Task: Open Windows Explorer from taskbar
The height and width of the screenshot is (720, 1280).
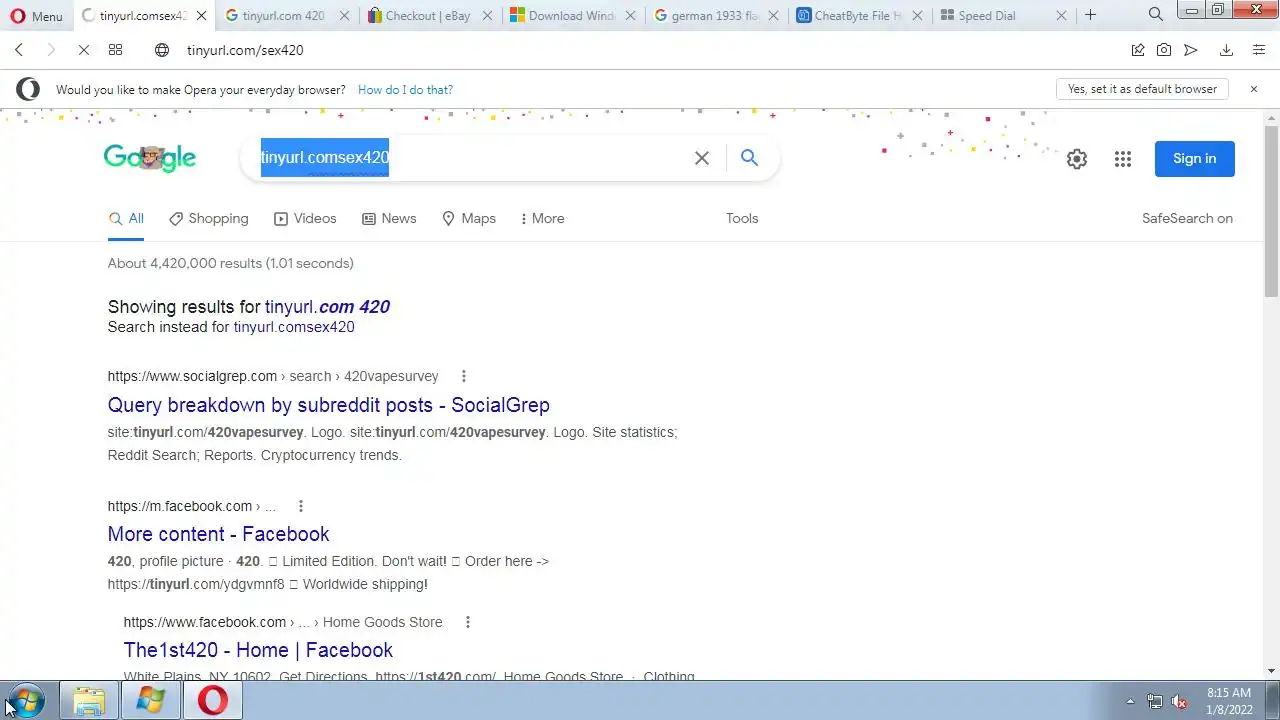Action: pyautogui.click(x=89, y=701)
